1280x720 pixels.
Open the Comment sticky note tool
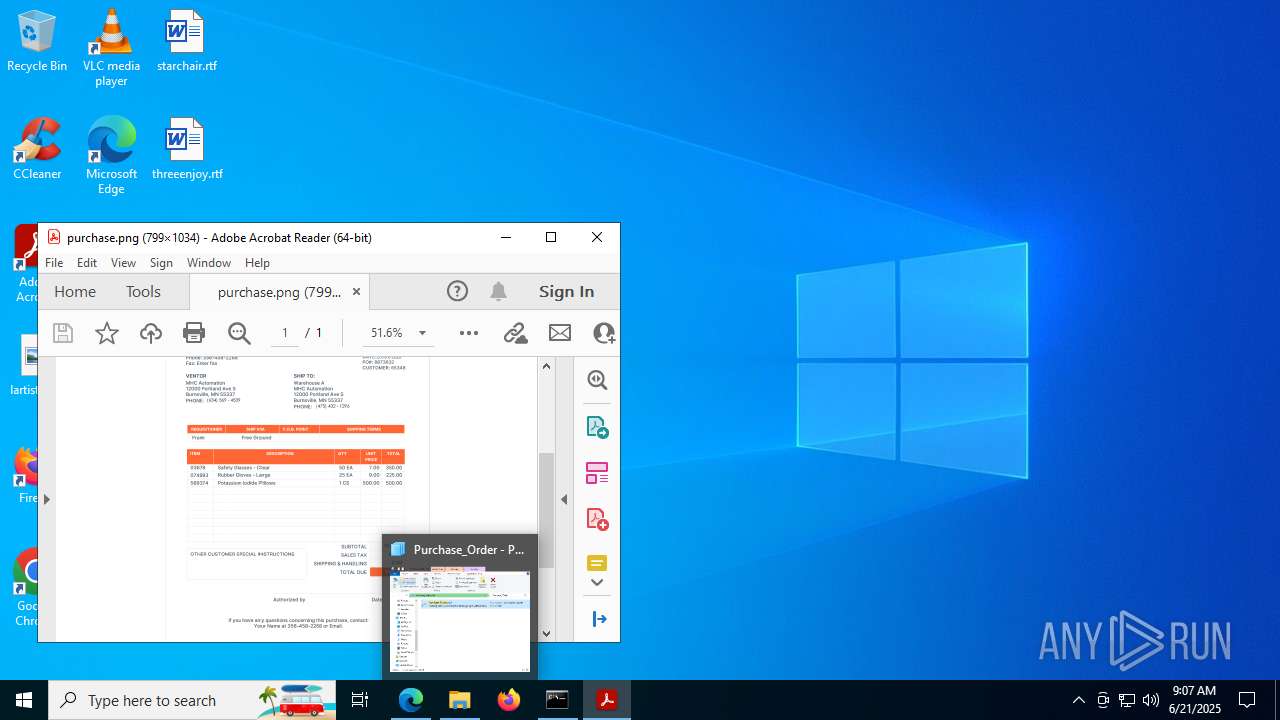coord(597,563)
